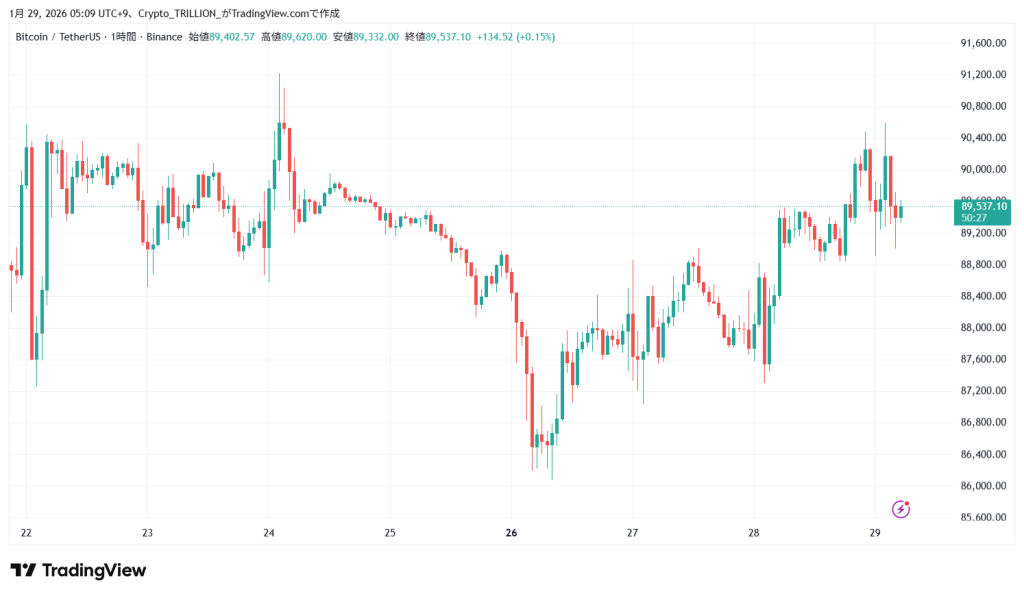Click the 高値 high value 89,620.00
The height and width of the screenshot is (596, 1024).
click(x=305, y=37)
